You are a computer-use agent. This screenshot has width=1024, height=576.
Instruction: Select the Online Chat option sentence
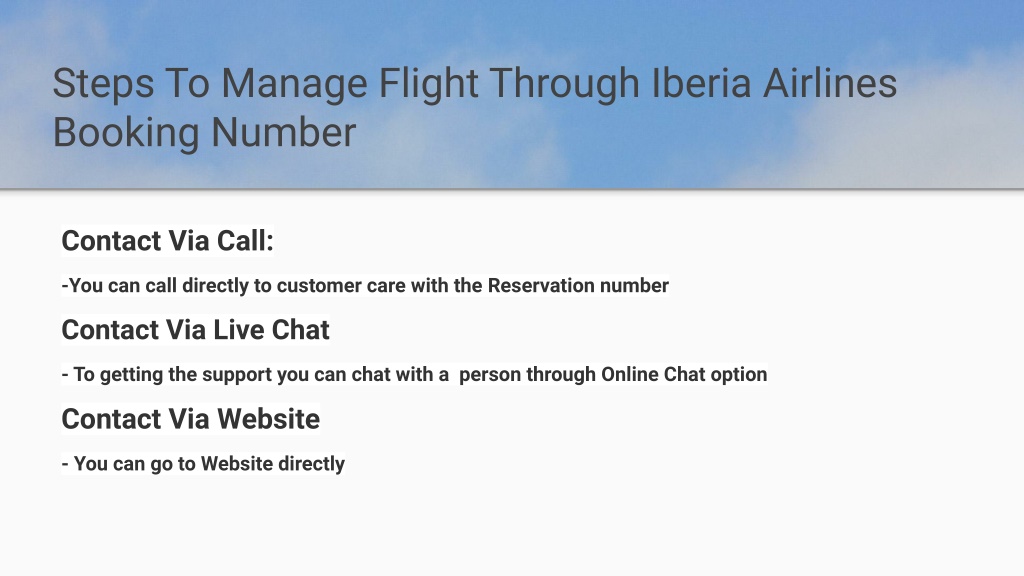414,374
